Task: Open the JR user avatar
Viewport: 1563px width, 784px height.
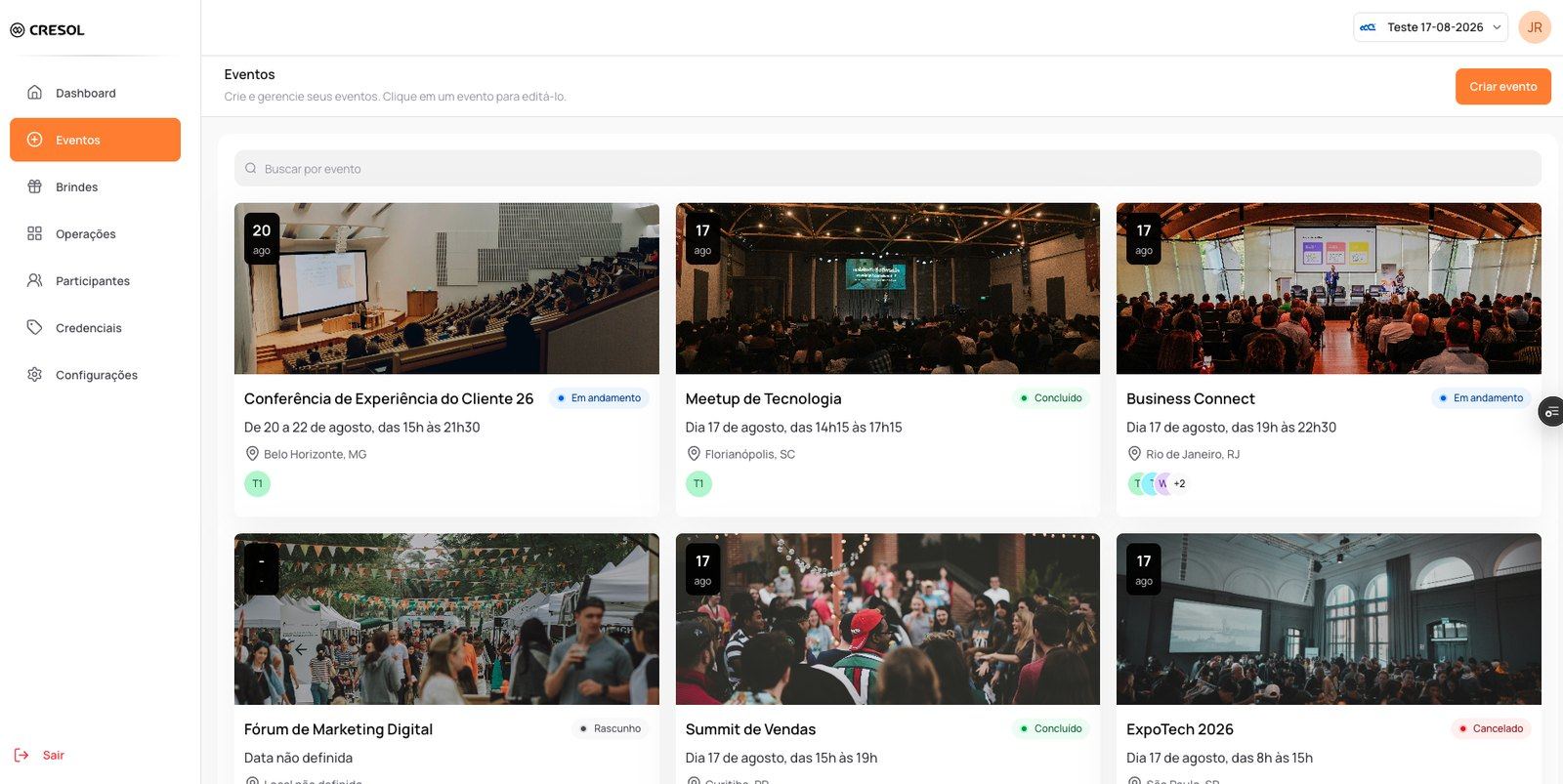Action: pyautogui.click(x=1535, y=27)
